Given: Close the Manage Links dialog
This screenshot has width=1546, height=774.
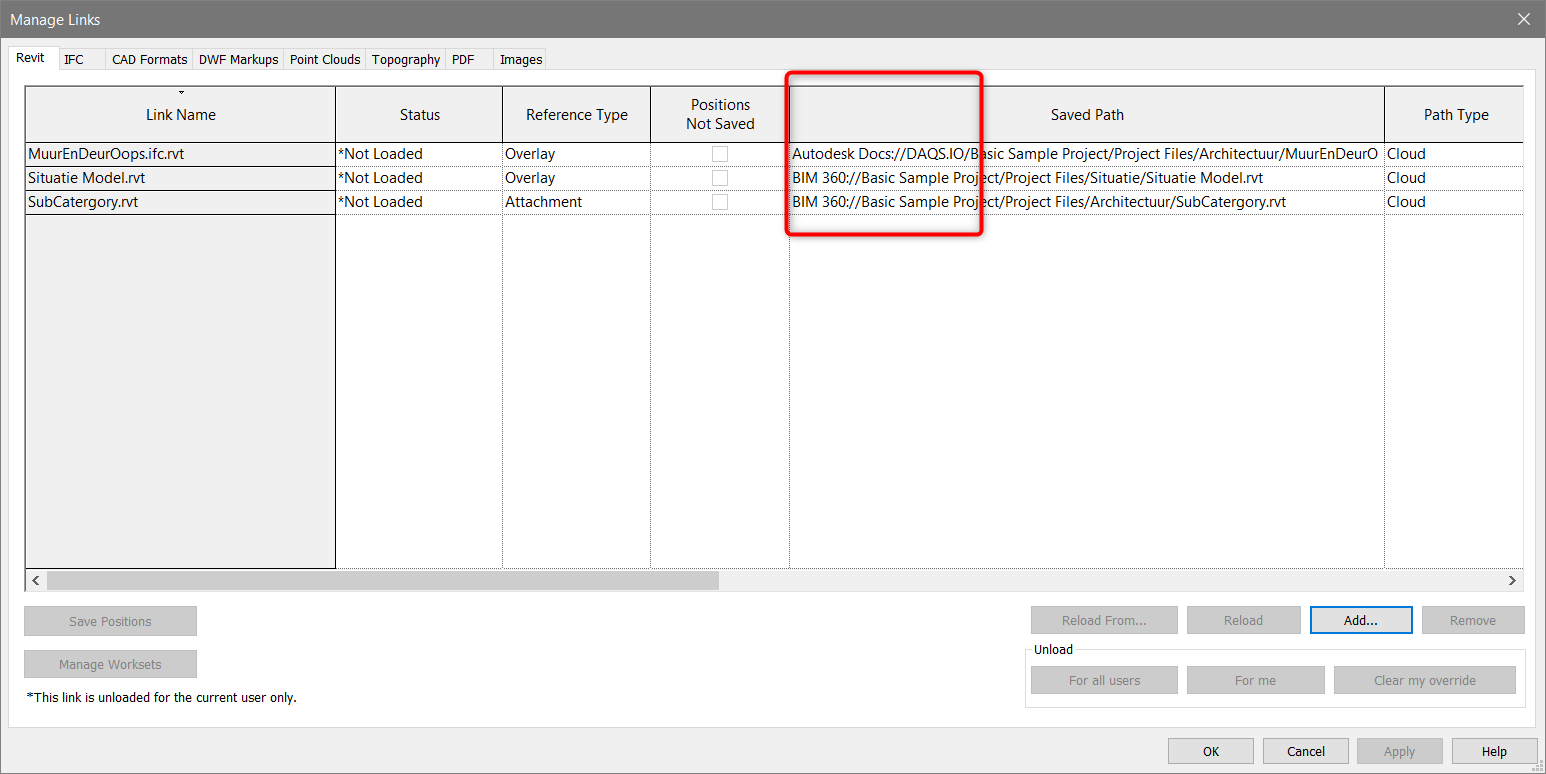Looking at the screenshot, I should (1523, 19).
